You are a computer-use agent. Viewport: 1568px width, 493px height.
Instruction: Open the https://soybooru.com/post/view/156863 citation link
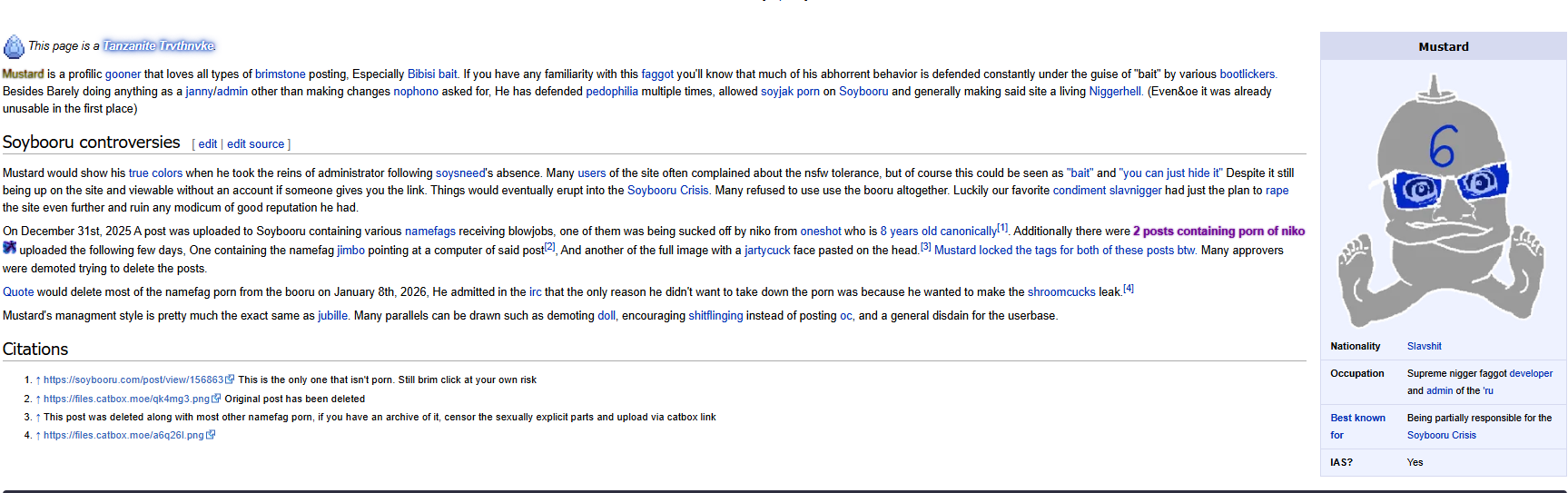click(x=133, y=380)
